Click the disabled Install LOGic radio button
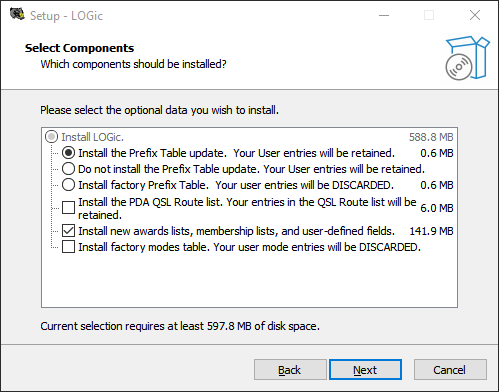The width and height of the screenshot is (499, 392). 51,137
